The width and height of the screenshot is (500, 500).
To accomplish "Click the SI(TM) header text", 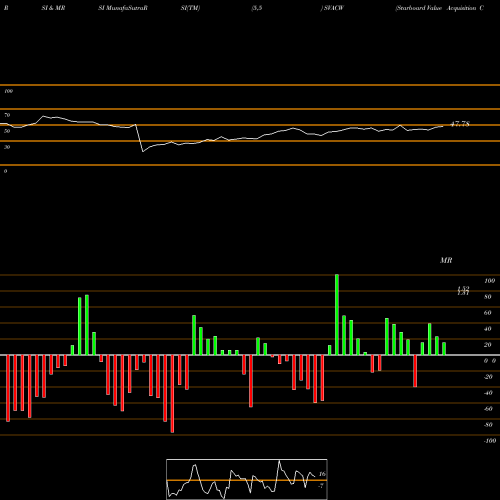I will pyautogui.click(x=190, y=8).
